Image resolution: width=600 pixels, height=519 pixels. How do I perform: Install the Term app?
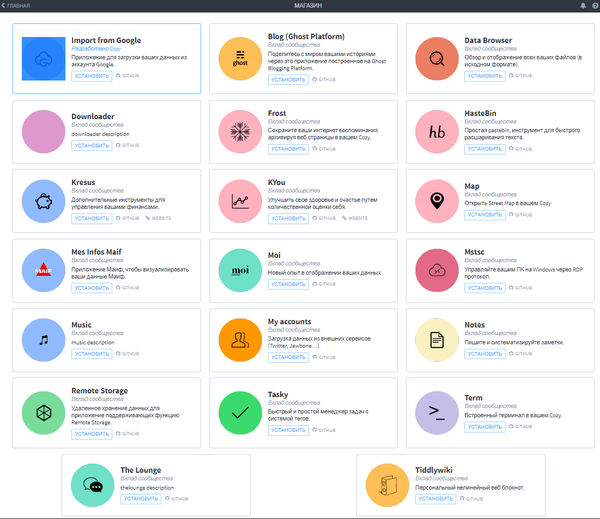485,426
